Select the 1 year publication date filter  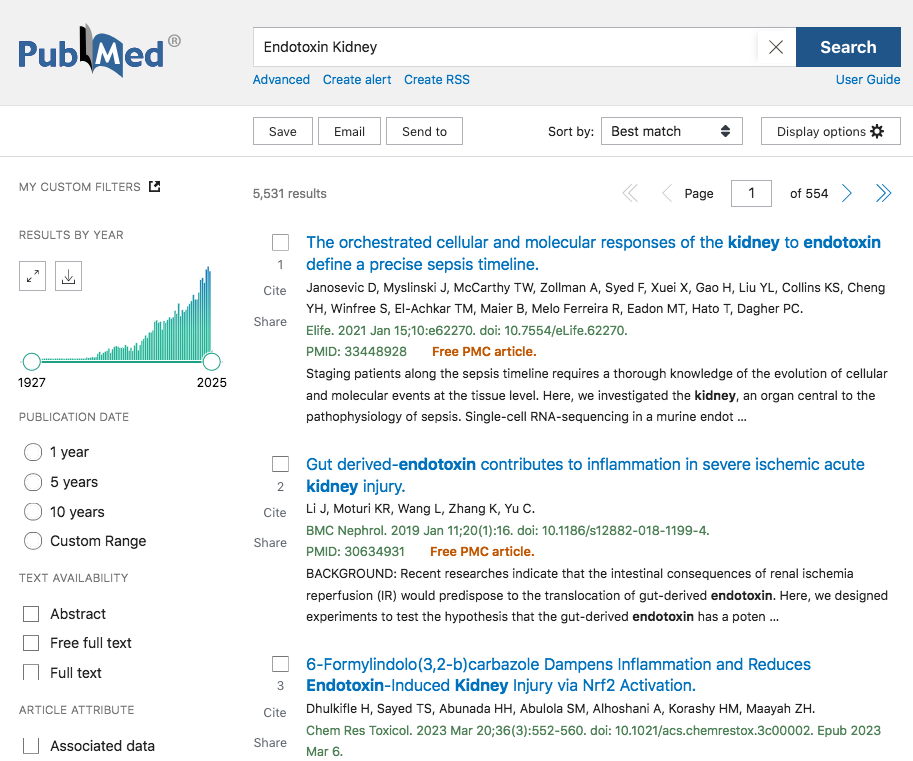(33, 452)
